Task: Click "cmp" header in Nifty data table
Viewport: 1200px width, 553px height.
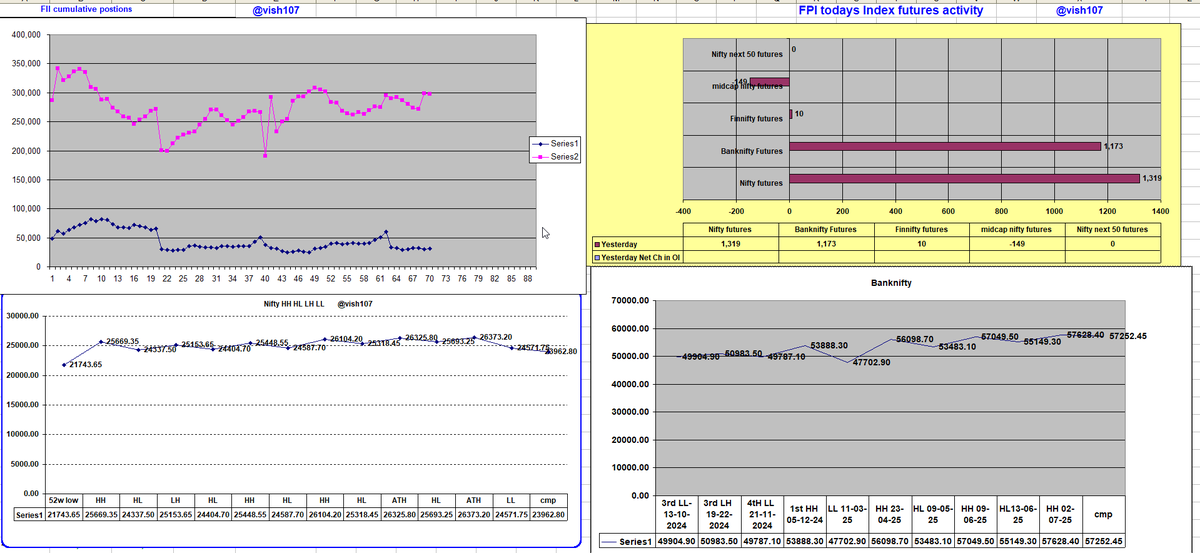Action: pyautogui.click(x=548, y=498)
